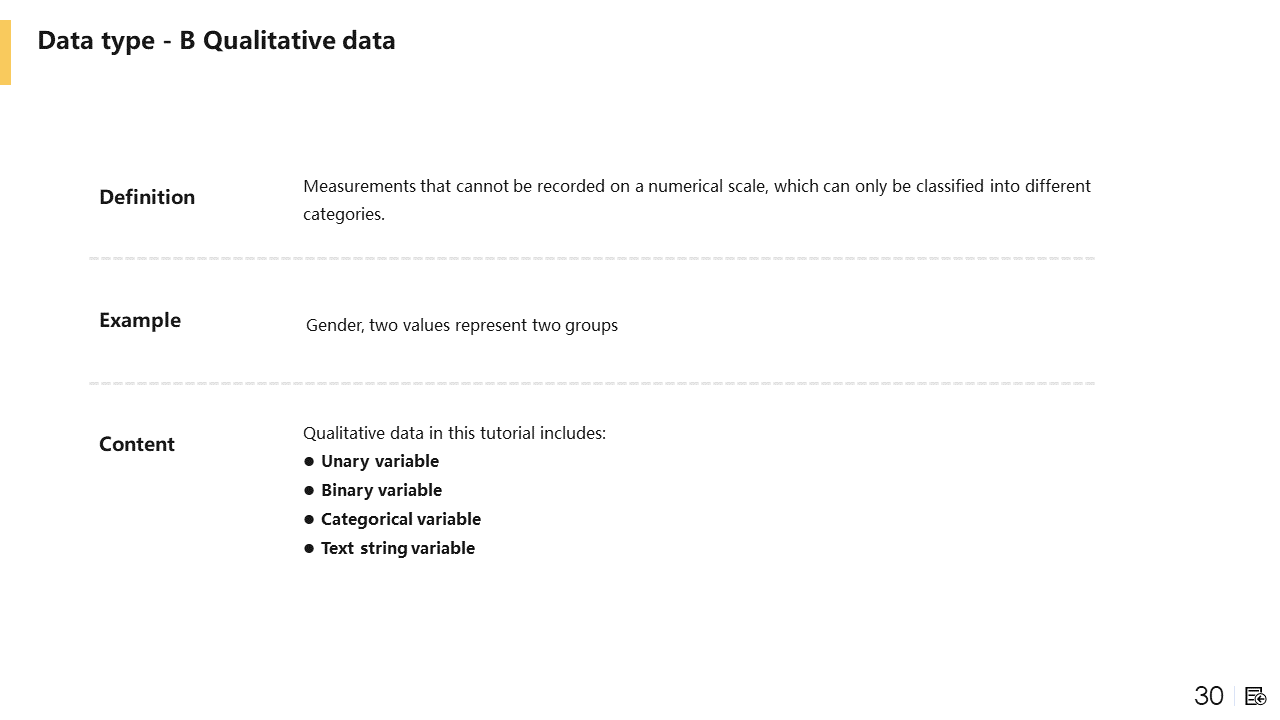
Task: Click the back-to-contents icon beside page number
Action: (1256, 696)
